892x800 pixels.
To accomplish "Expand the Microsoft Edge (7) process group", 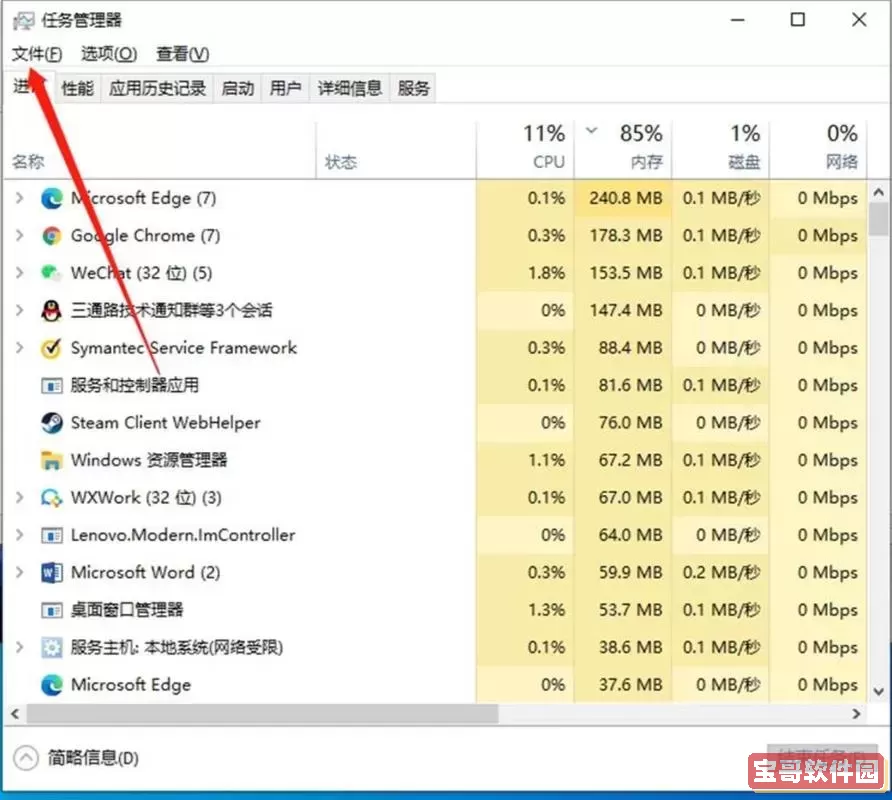I will coord(19,198).
